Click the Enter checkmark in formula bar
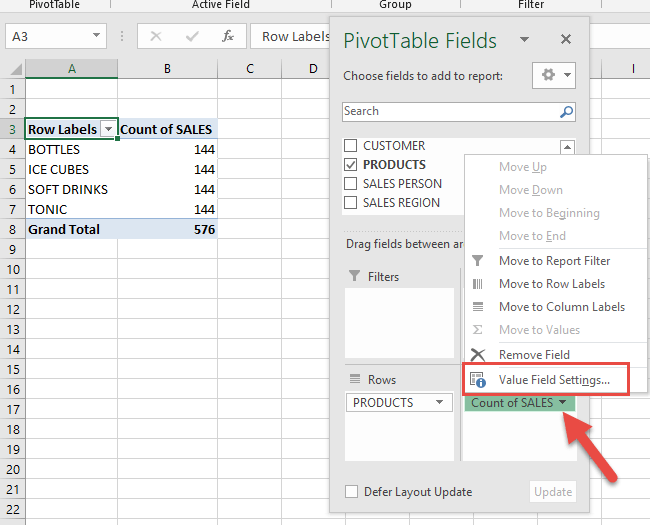Screen dimensions: 650x525 [x=192, y=36]
